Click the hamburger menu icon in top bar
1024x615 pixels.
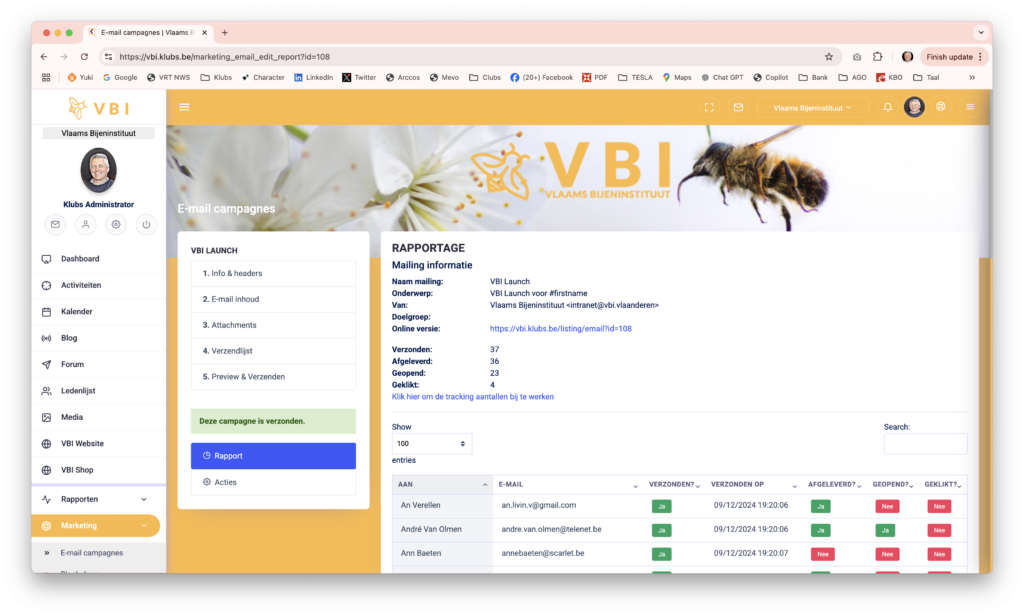[x=184, y=107]
